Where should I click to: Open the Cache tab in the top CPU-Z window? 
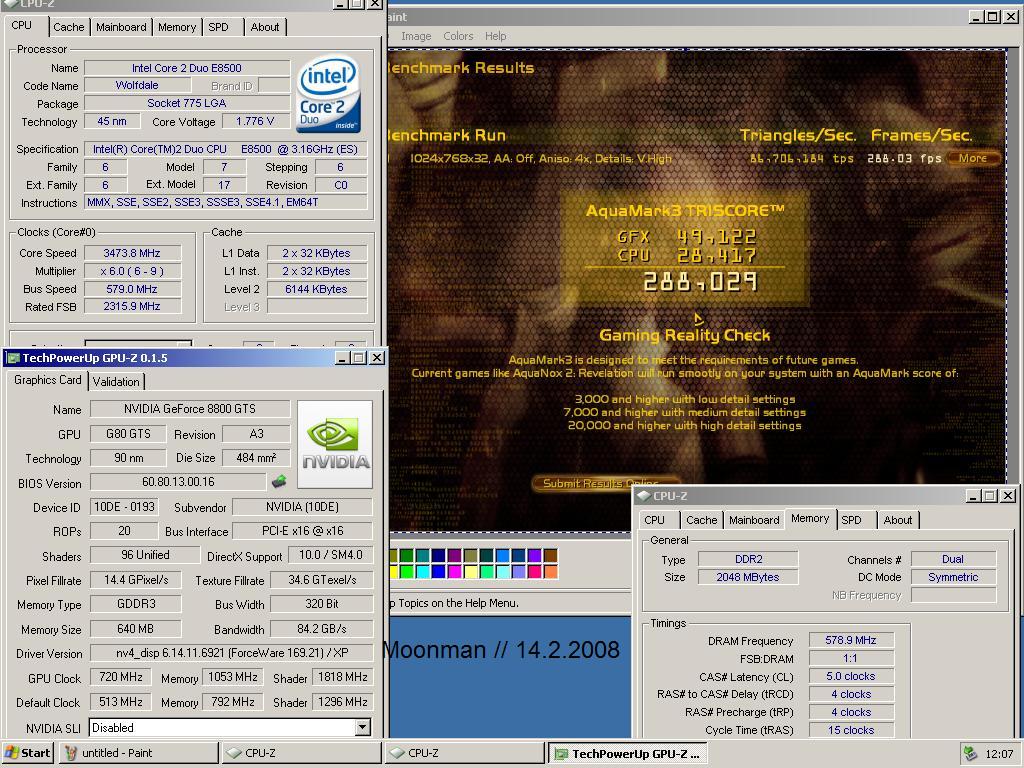69,27
